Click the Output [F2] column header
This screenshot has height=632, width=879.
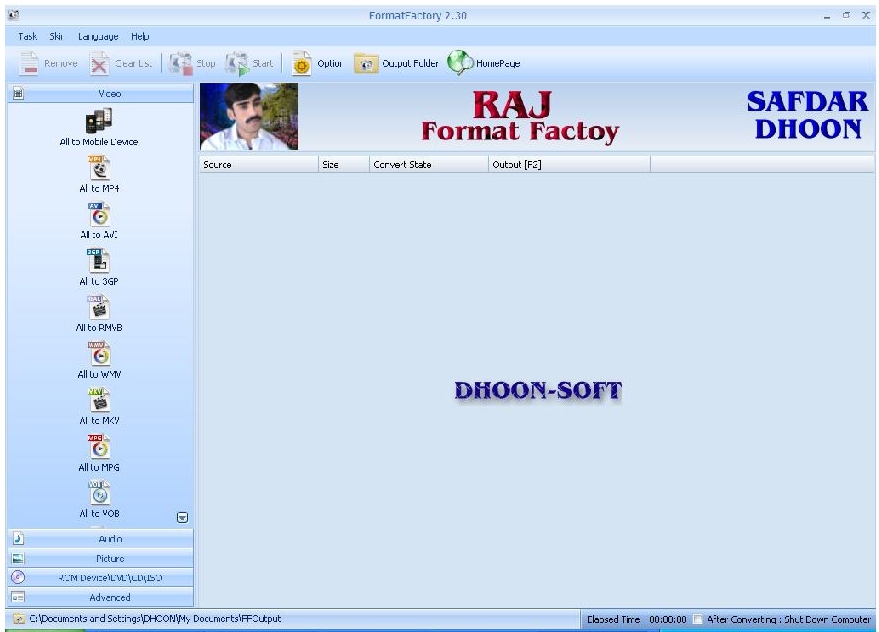[570, 164]
